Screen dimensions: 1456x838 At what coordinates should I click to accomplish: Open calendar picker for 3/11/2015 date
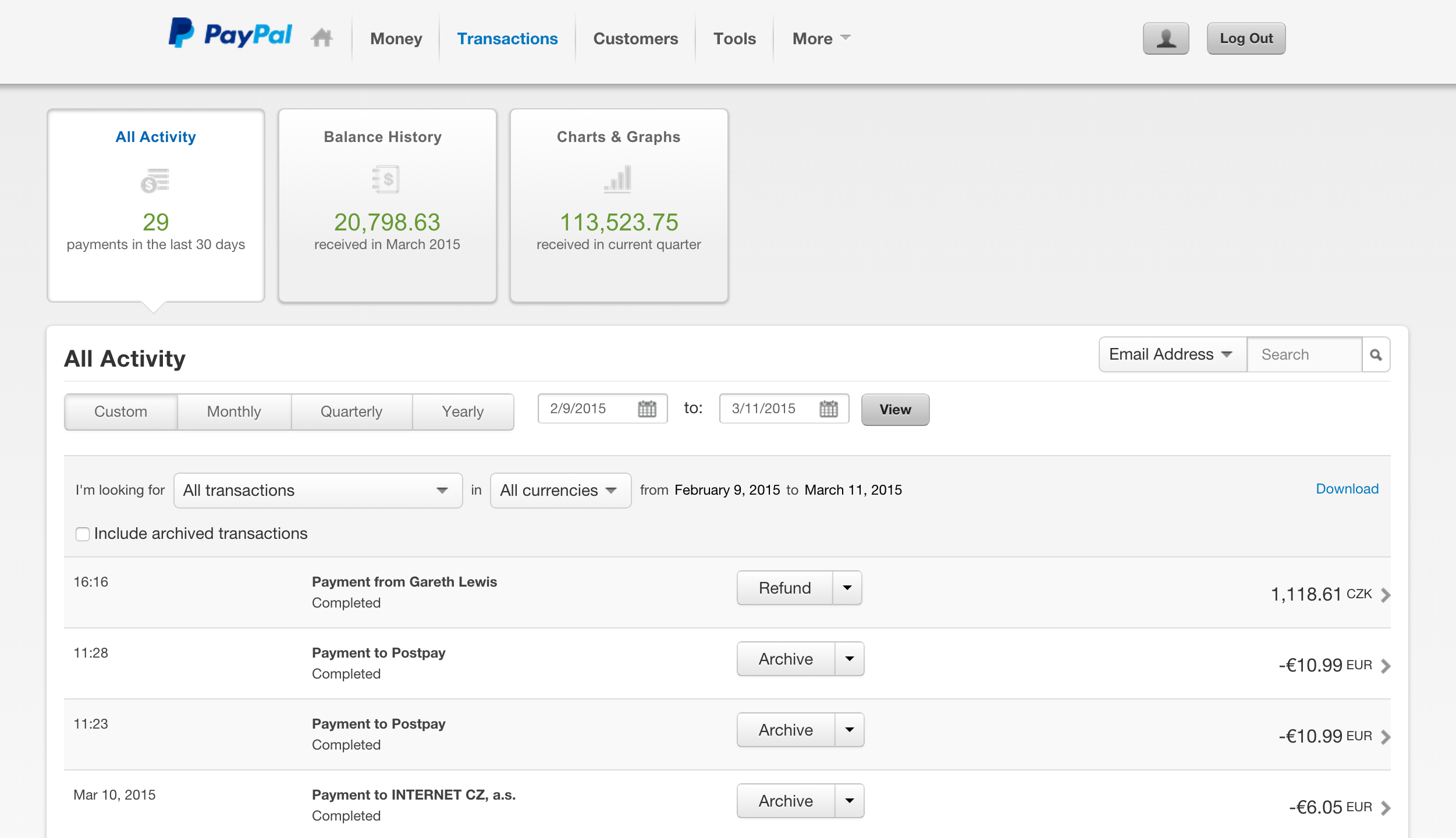tap(828, 409)
